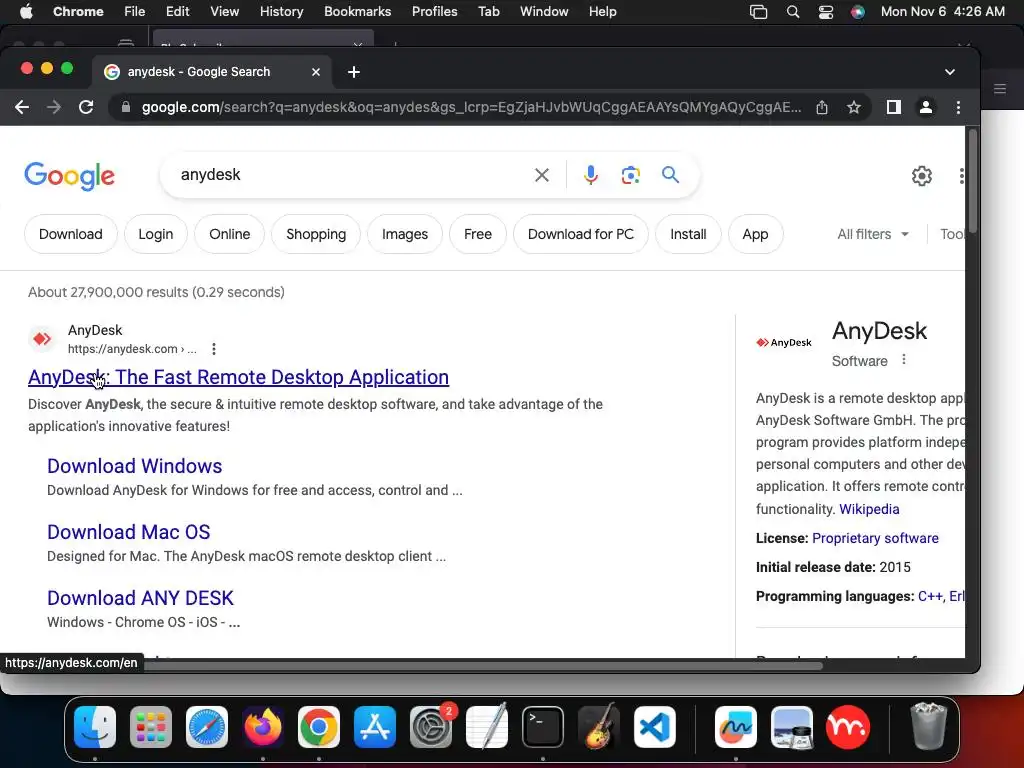1024x768 pixels.
Task: Launch Firefox from the dock
Action: 263,727
